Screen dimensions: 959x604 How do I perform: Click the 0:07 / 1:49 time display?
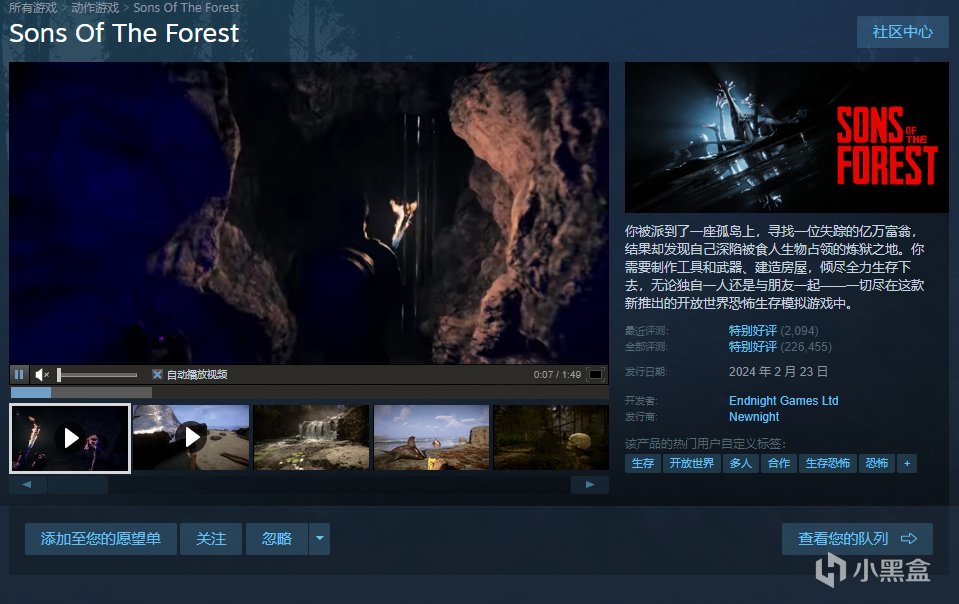coord(557,375)
